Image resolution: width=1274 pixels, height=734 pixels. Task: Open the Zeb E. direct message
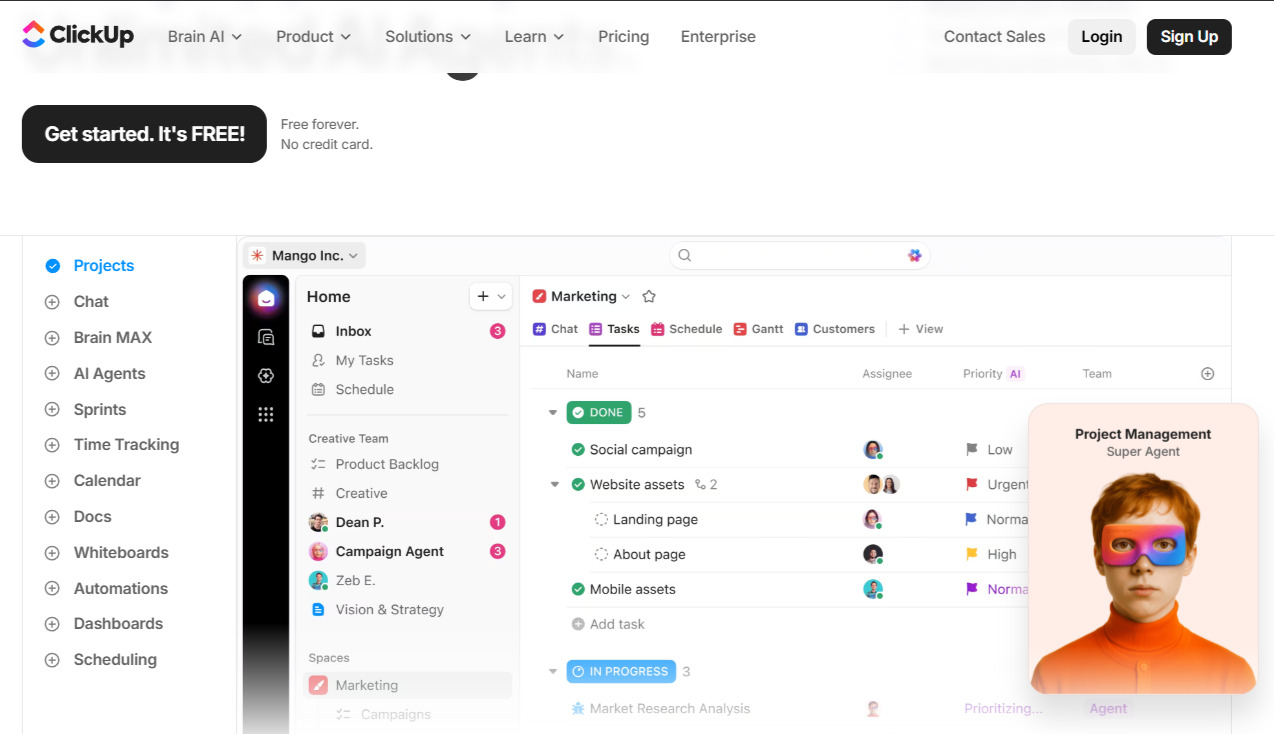pos(407,580)
